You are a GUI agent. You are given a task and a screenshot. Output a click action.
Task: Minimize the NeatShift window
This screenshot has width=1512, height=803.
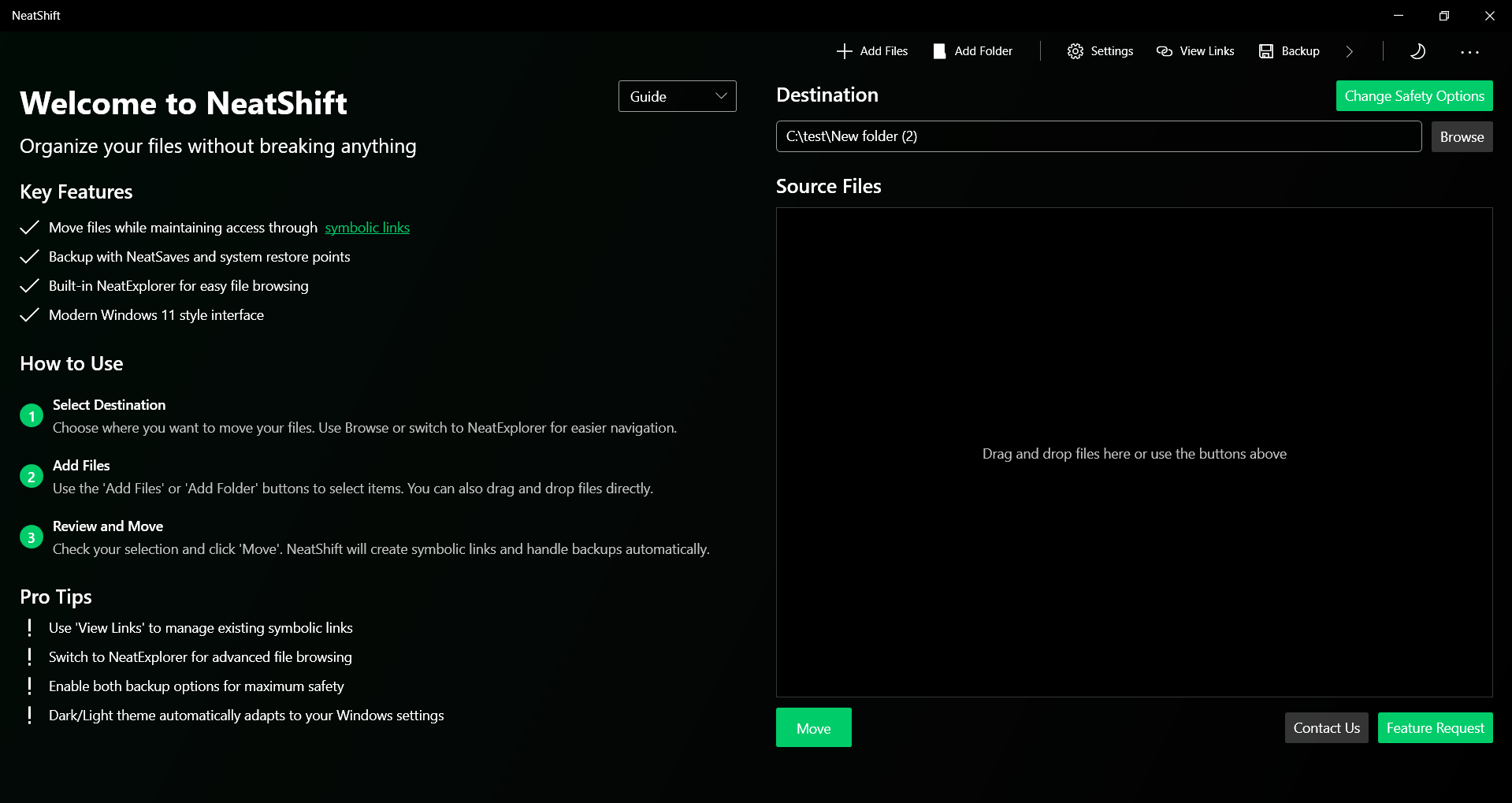pos(1399,16)
